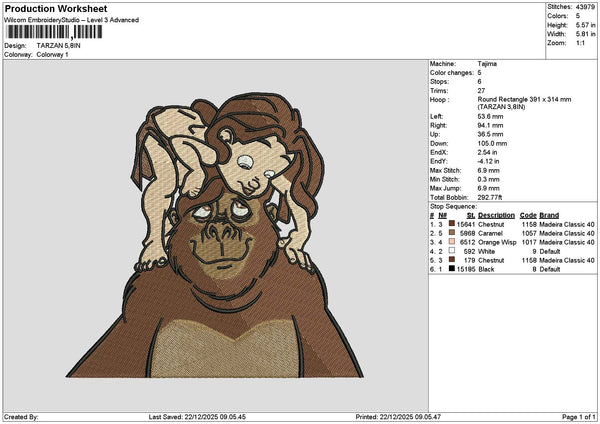The width and height of the screenshot is (600, 424).
Task: Select the Trims value '27'
Action: pyautogui.click(x=481, y=91)
